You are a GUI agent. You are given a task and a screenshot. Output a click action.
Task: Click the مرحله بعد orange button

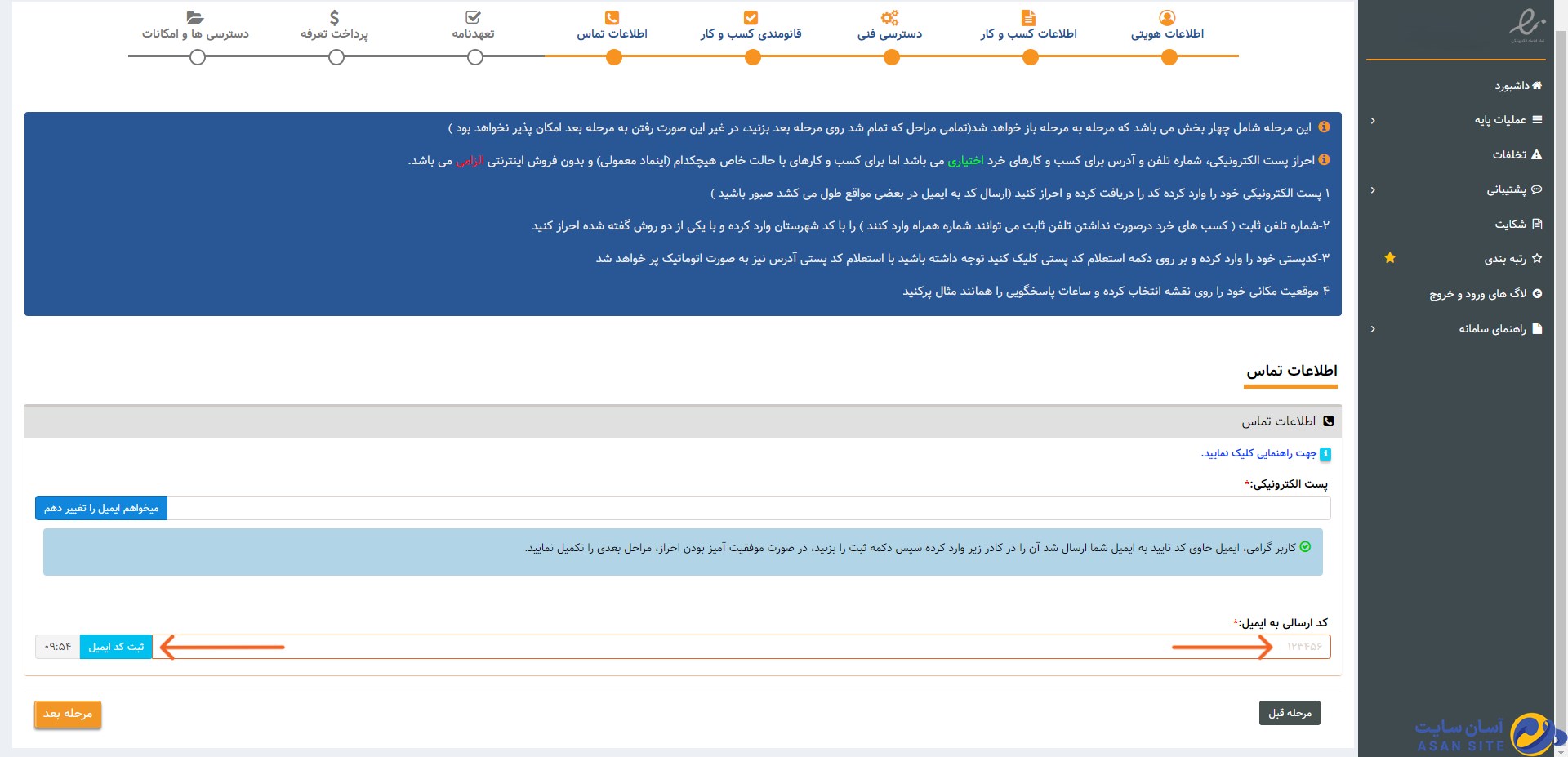tap(68, 714)
